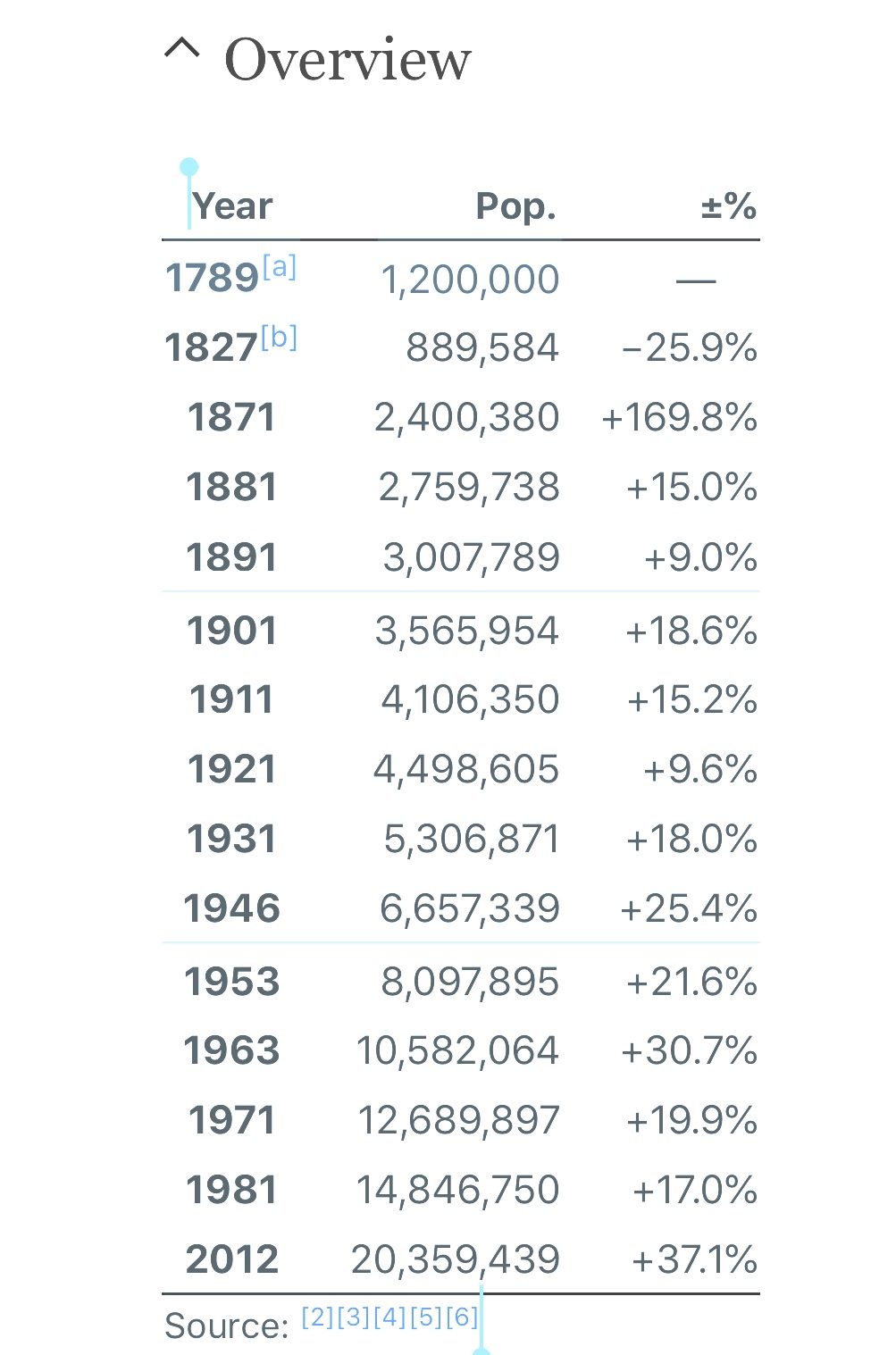The image size is (896, 1355).
Task: Open source reference [4]
Action: coord(390,1317)
